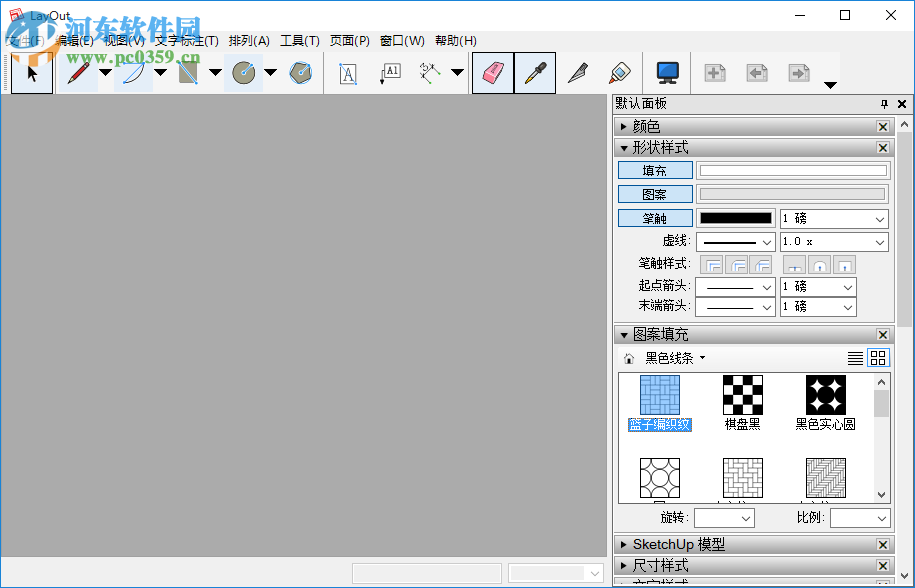The image size is (915, 588).
Task: Select the Text tool
Action: (346, 72)
